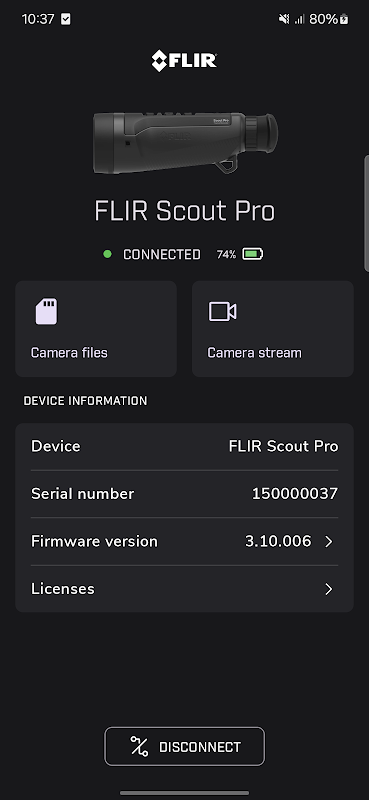Tap the green connected status dot
Viewport: 369px width, 800px height.
pos(107,254)
